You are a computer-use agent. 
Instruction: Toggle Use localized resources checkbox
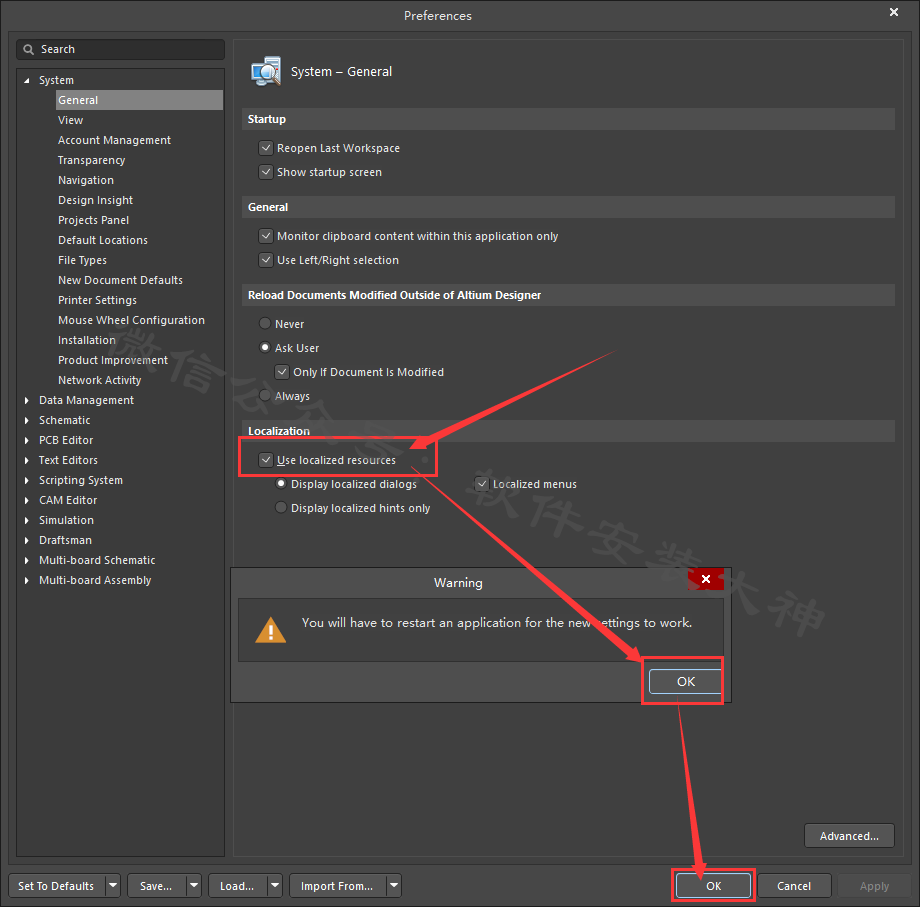266,459
